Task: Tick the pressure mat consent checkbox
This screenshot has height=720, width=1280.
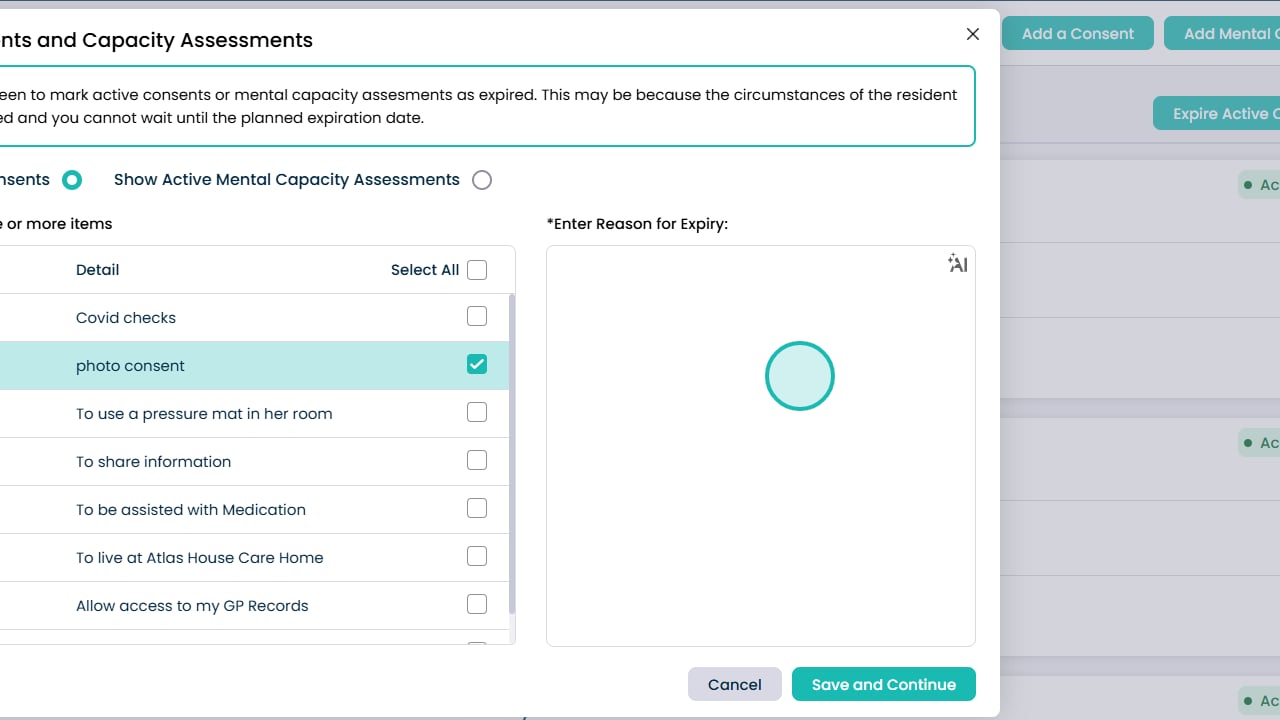Action: (477, 413)
